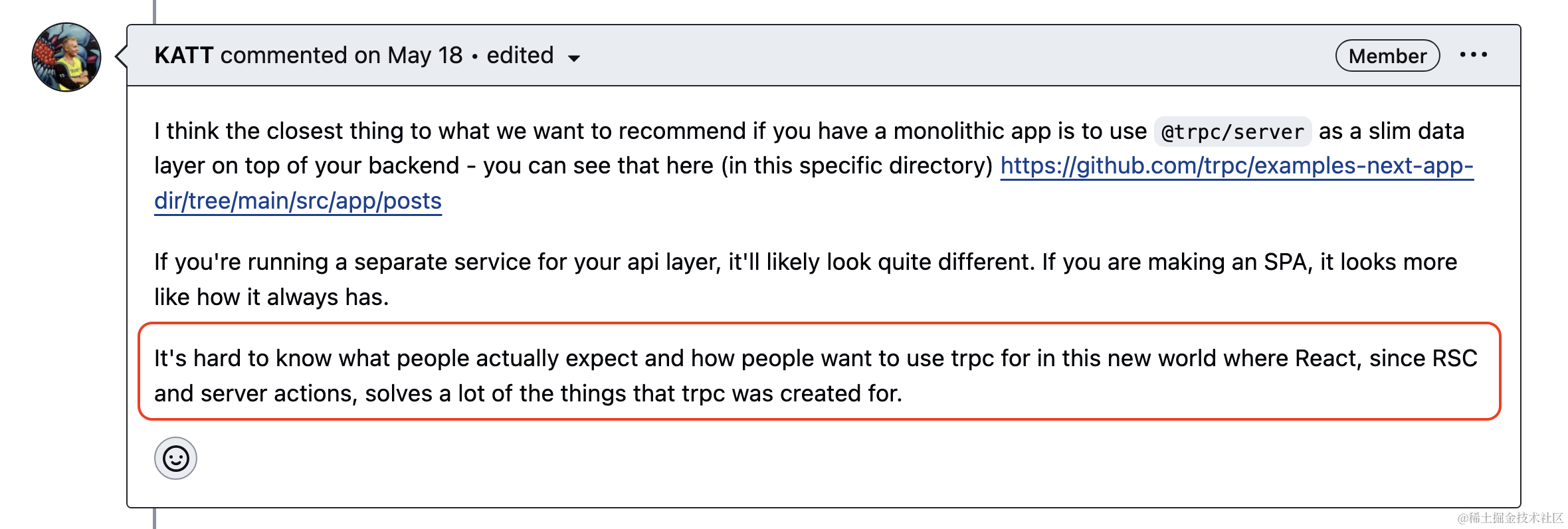Add a reaction with the smiley button
1568x529 pixels.
tap(175, 459)
